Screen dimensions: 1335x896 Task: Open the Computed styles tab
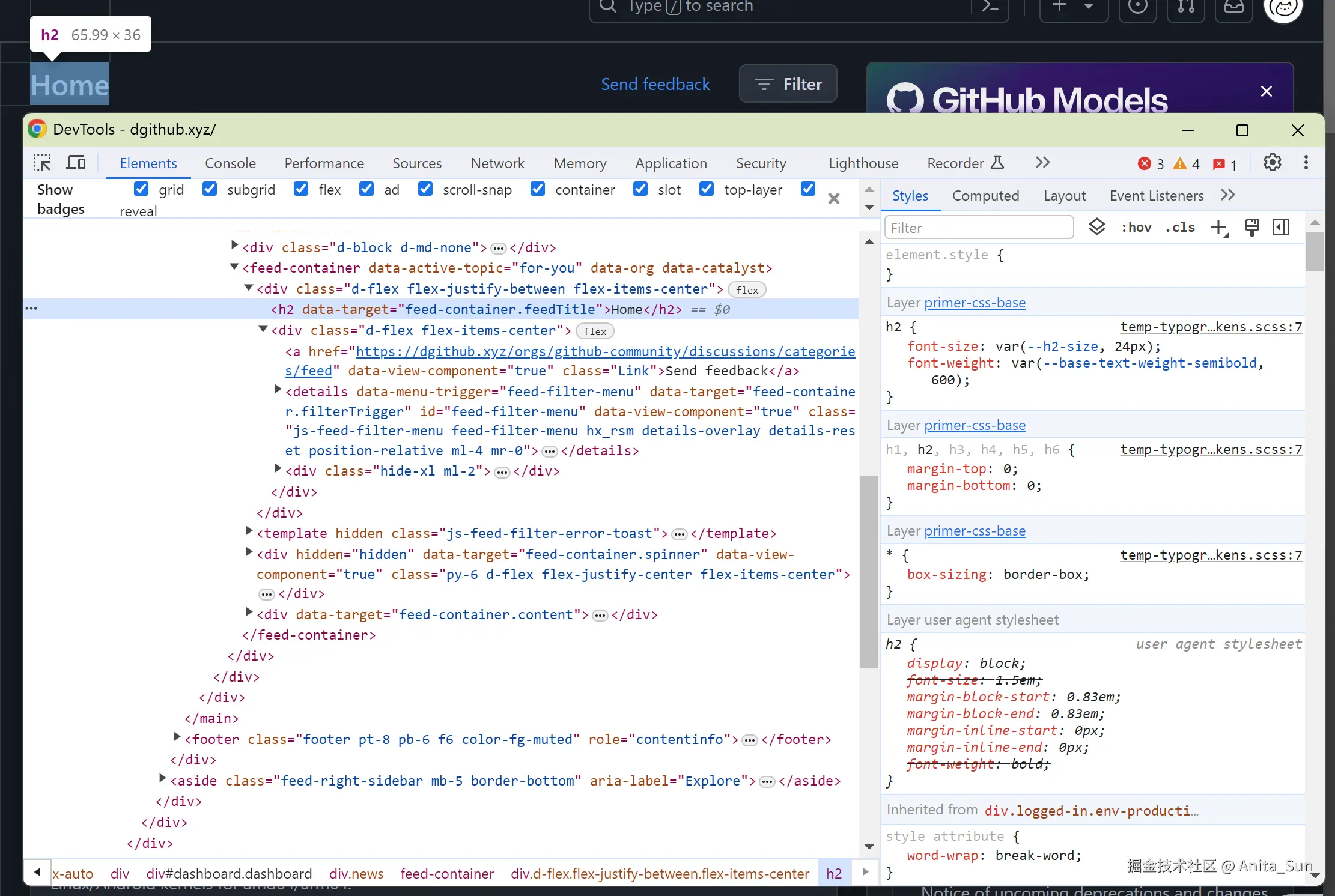pos(985,196)
